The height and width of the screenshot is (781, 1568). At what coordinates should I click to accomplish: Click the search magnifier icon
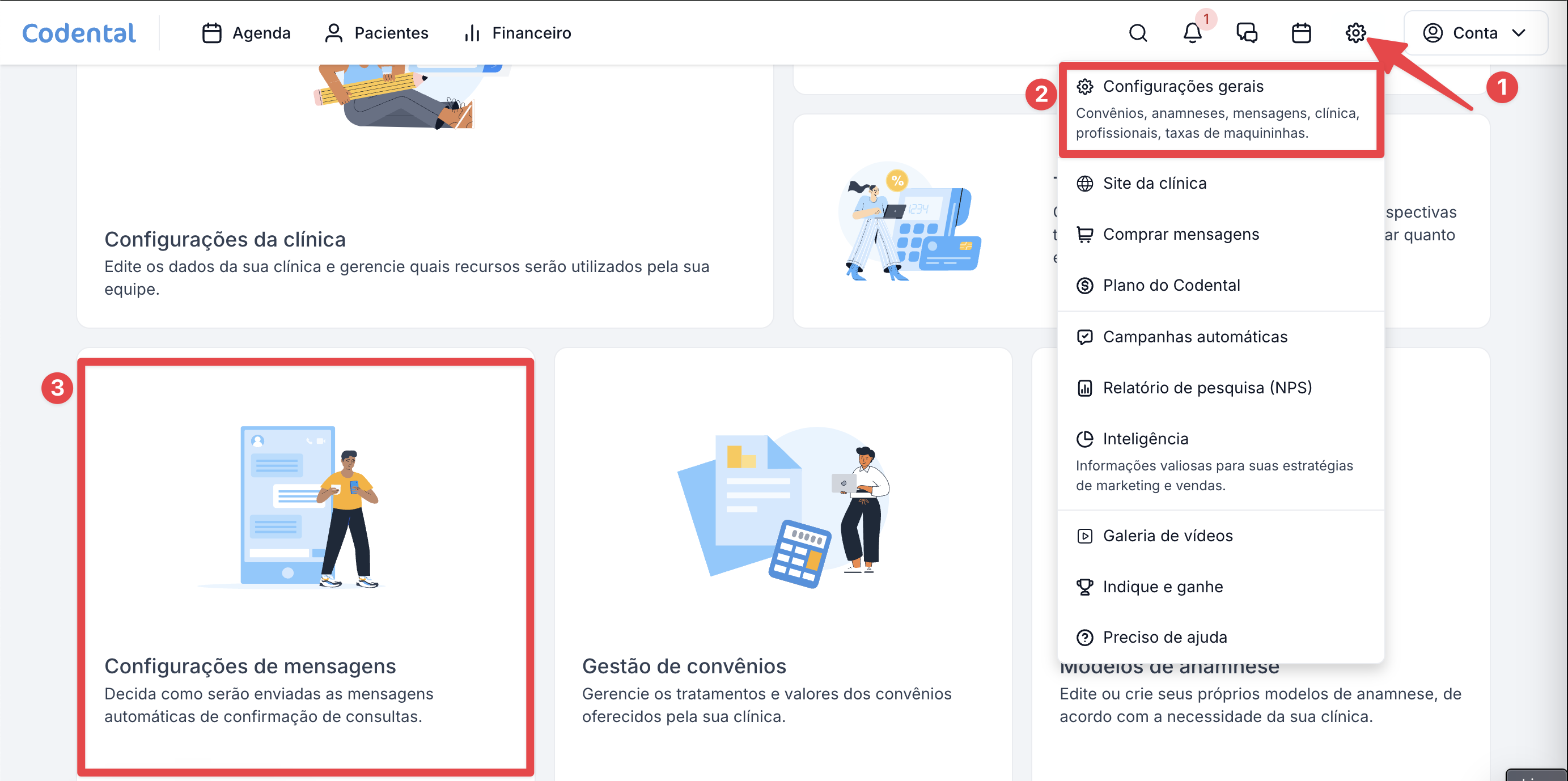tap(1138, 33)
